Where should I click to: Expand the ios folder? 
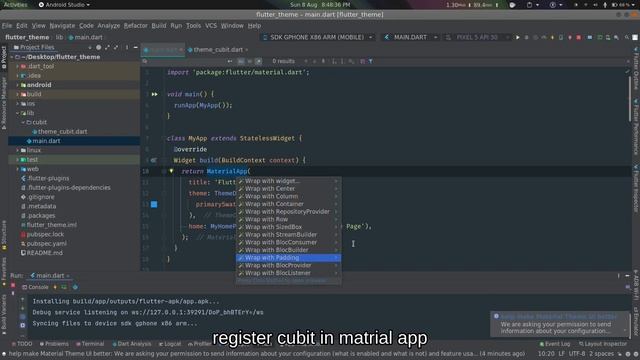click(x=18, y=104)
